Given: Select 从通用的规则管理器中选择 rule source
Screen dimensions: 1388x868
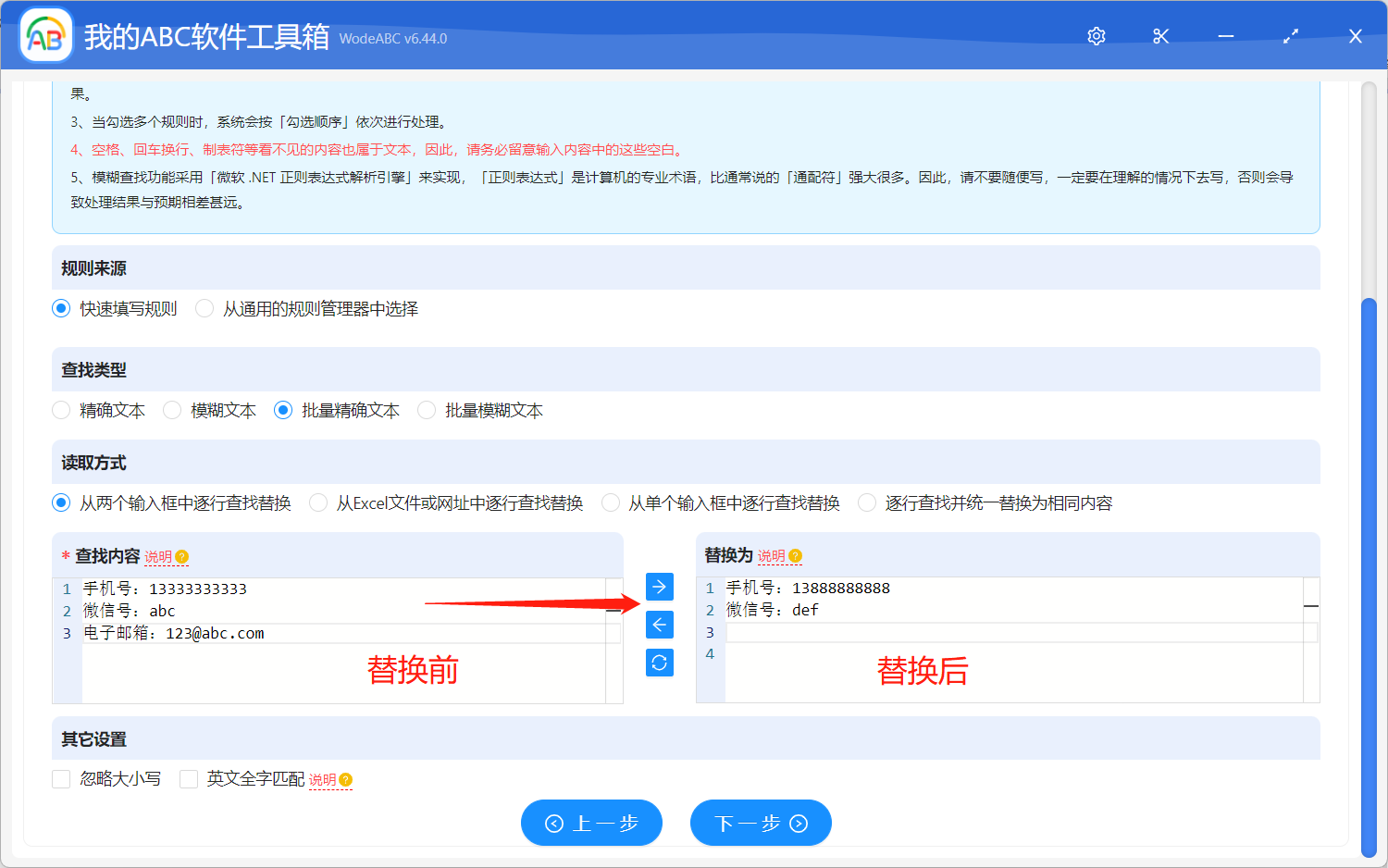Looking at the screenshot, I should [204, 308].
